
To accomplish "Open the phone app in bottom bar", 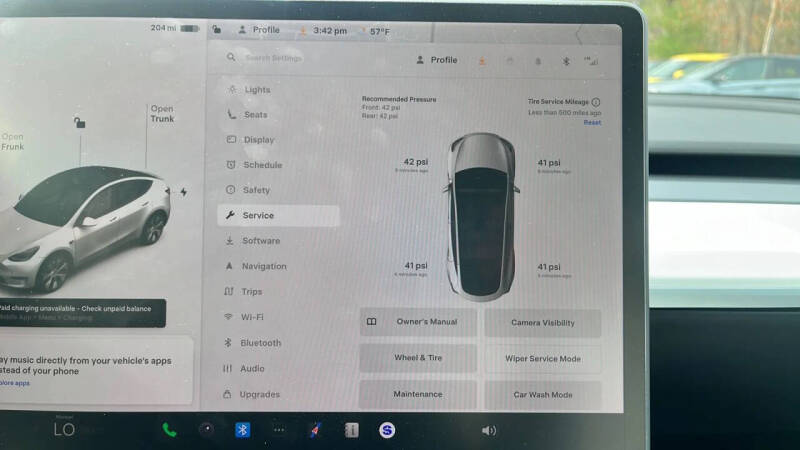I will pos(169,430).
